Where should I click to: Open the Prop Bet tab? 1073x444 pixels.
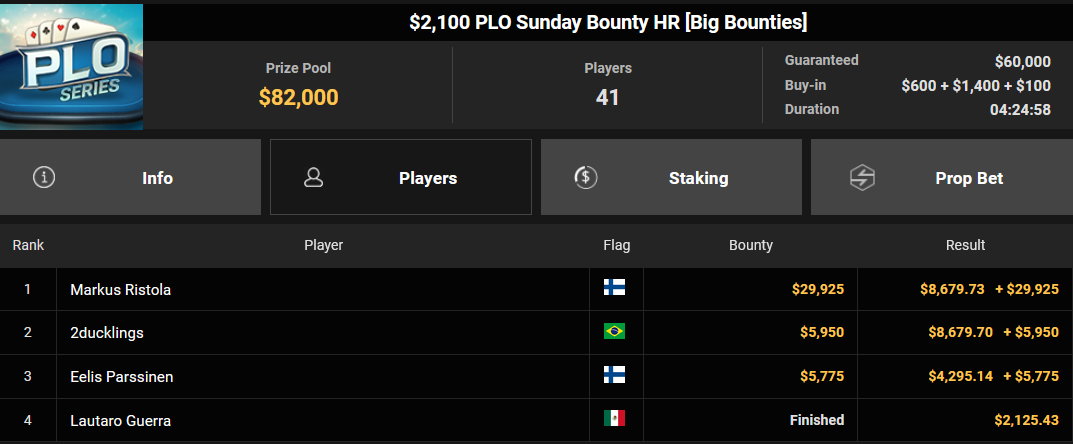coord(942,177)
